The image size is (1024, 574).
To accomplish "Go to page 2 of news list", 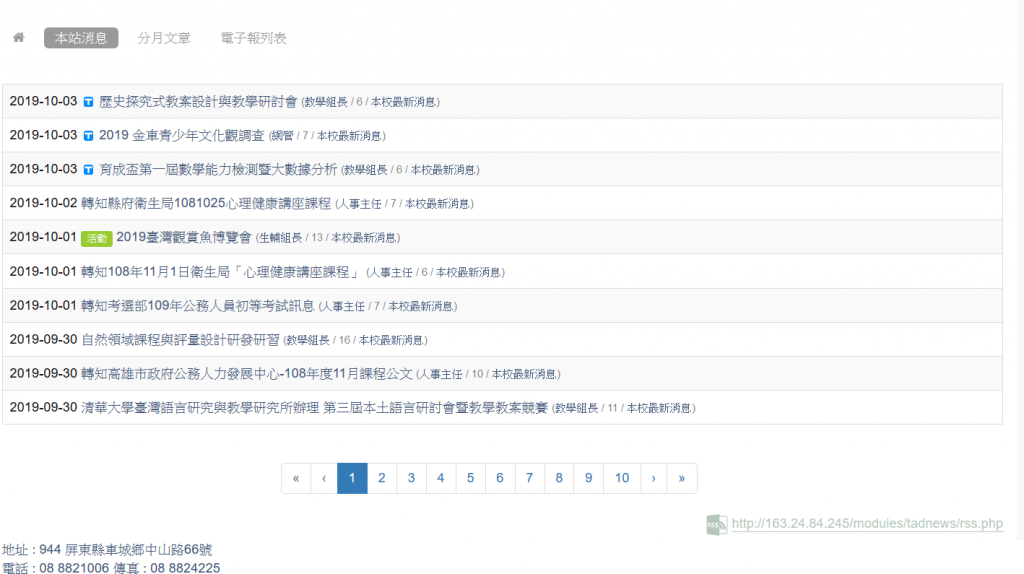I will click(381, 478).
